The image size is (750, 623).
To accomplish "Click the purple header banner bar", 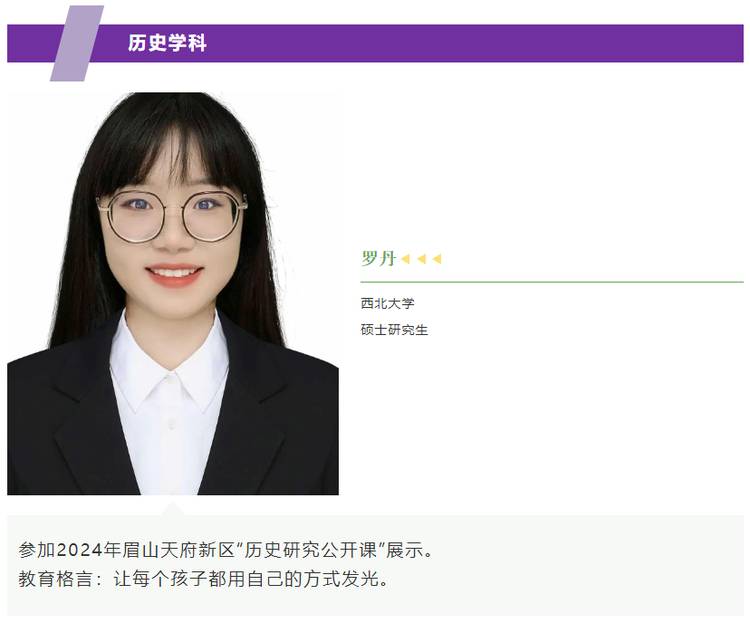I will point(375,43).
